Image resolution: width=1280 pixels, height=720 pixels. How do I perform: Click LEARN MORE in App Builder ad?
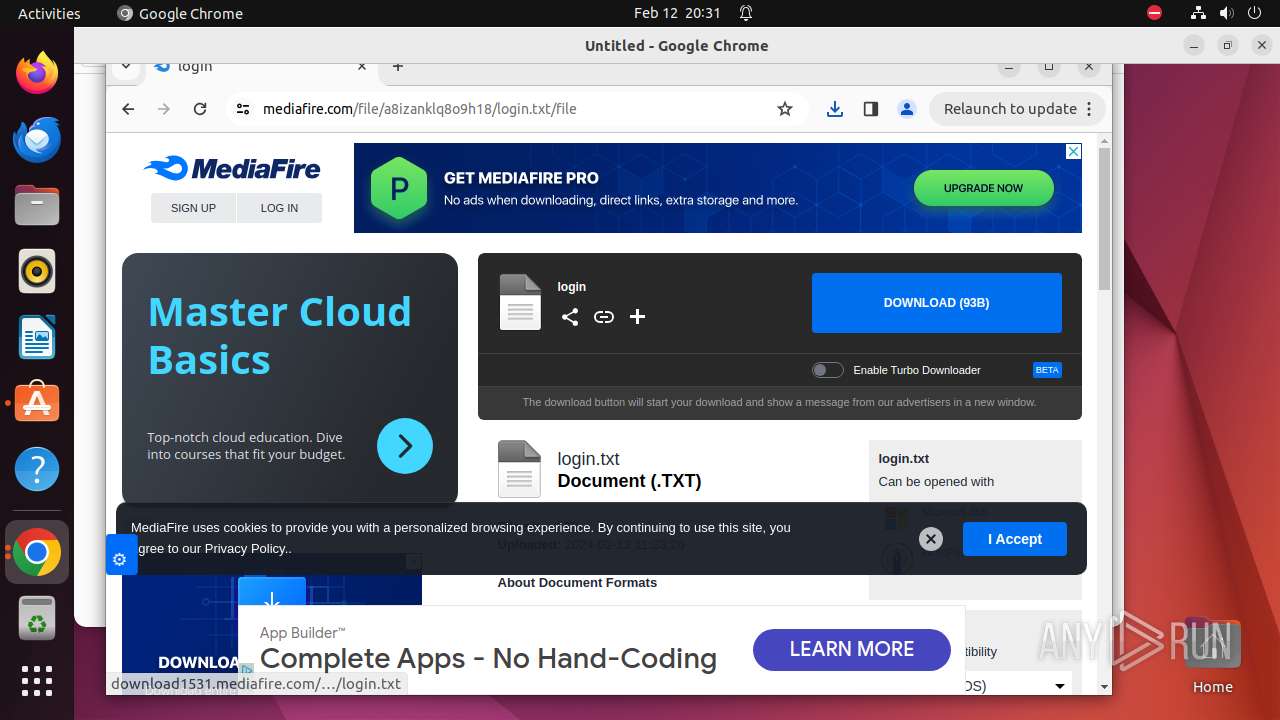click(x=851, y=650)
